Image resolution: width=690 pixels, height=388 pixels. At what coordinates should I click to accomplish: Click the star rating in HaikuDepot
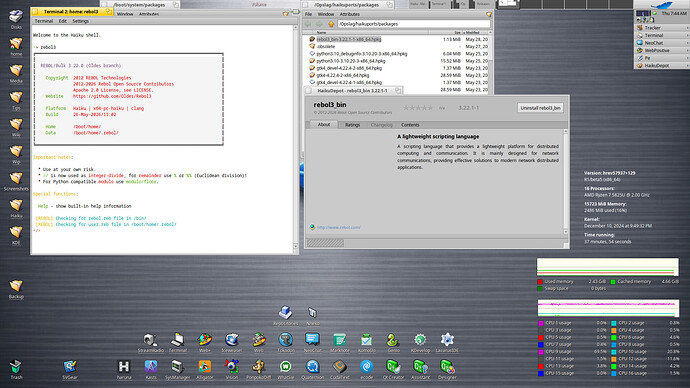coord(418,108)
